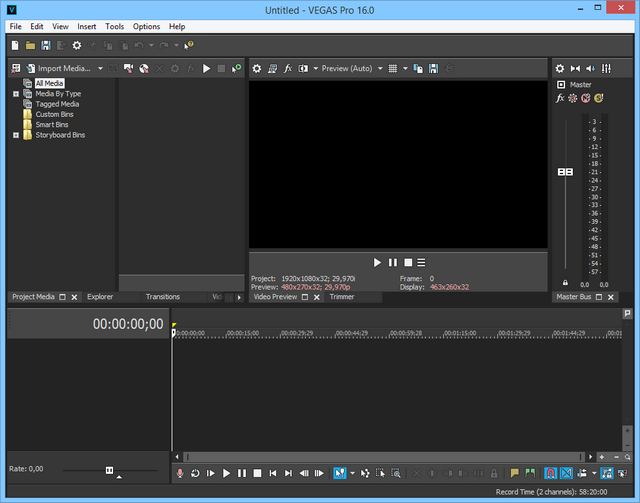This screenshot has width=640, height=503.
Task: Toggle Loop Playback in transport bar
Action: coord(195,473)
